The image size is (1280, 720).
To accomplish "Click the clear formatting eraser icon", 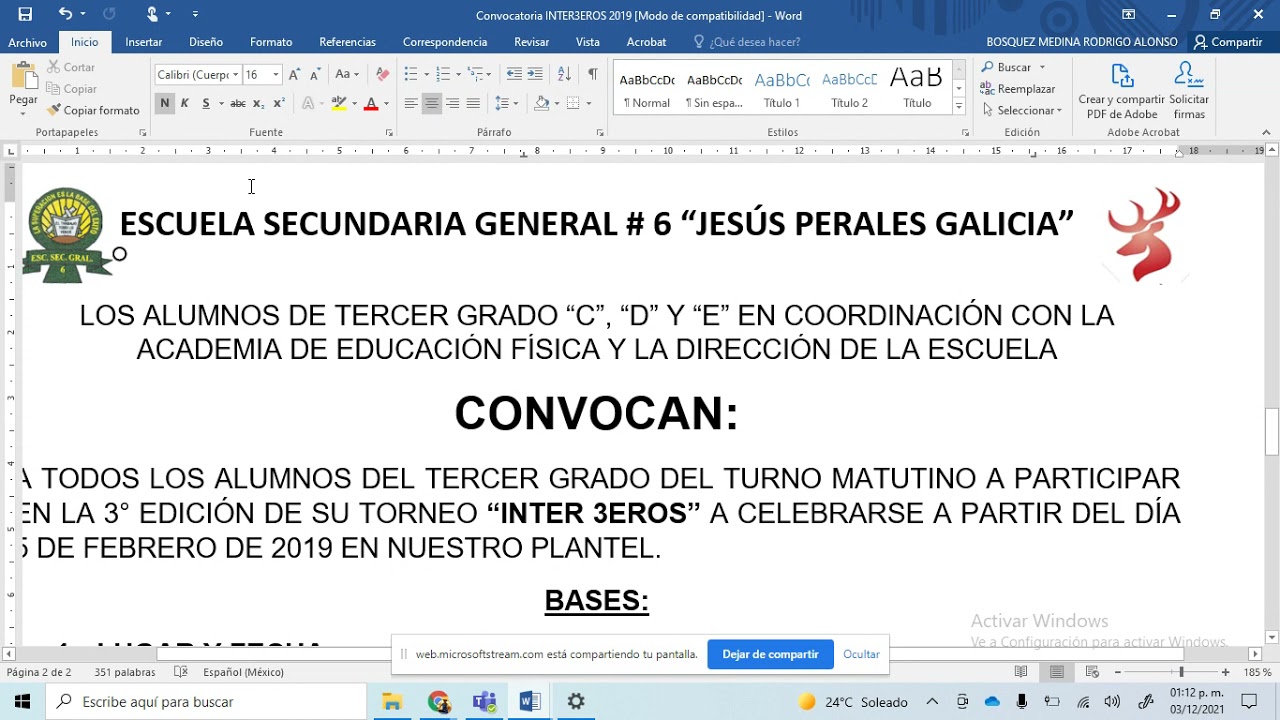I will 382,75.
